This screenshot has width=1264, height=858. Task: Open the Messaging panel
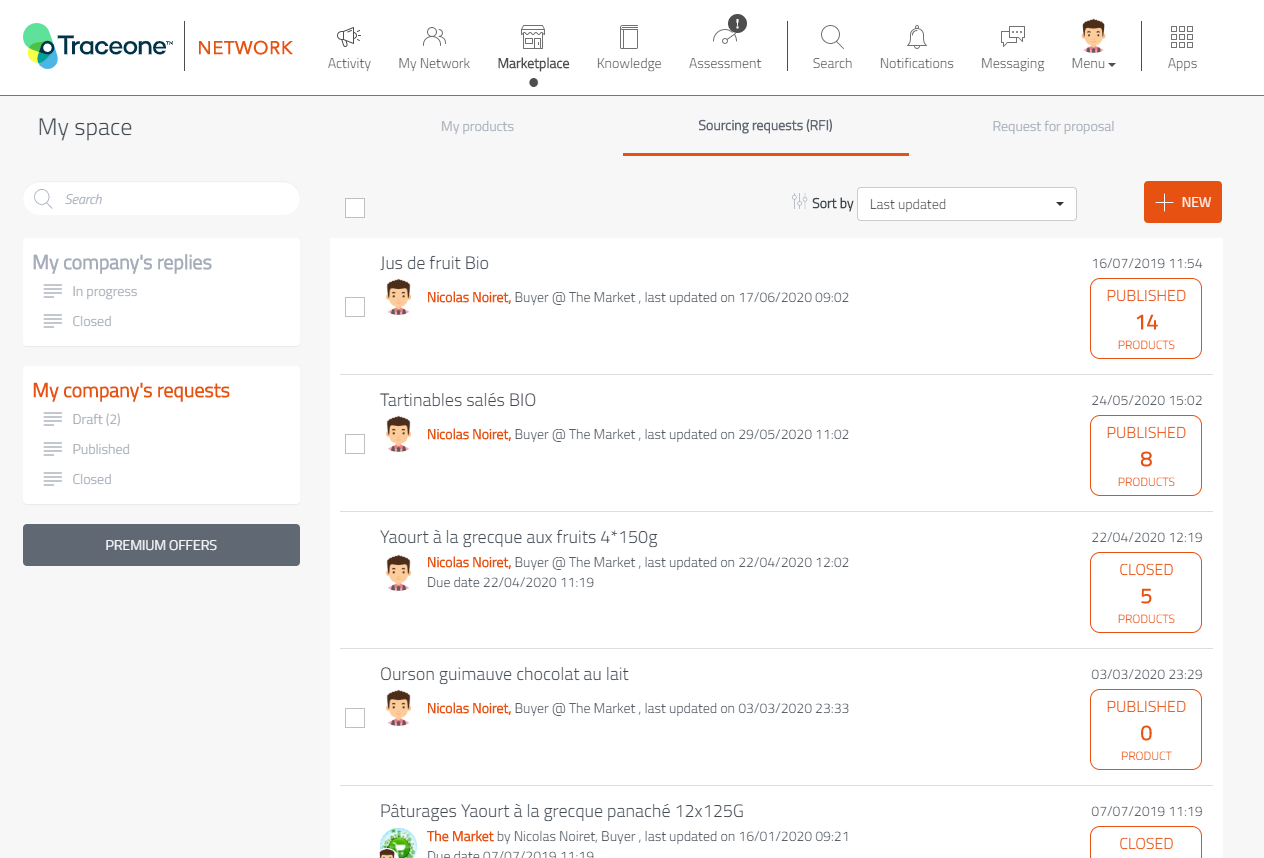(1012, 46)
